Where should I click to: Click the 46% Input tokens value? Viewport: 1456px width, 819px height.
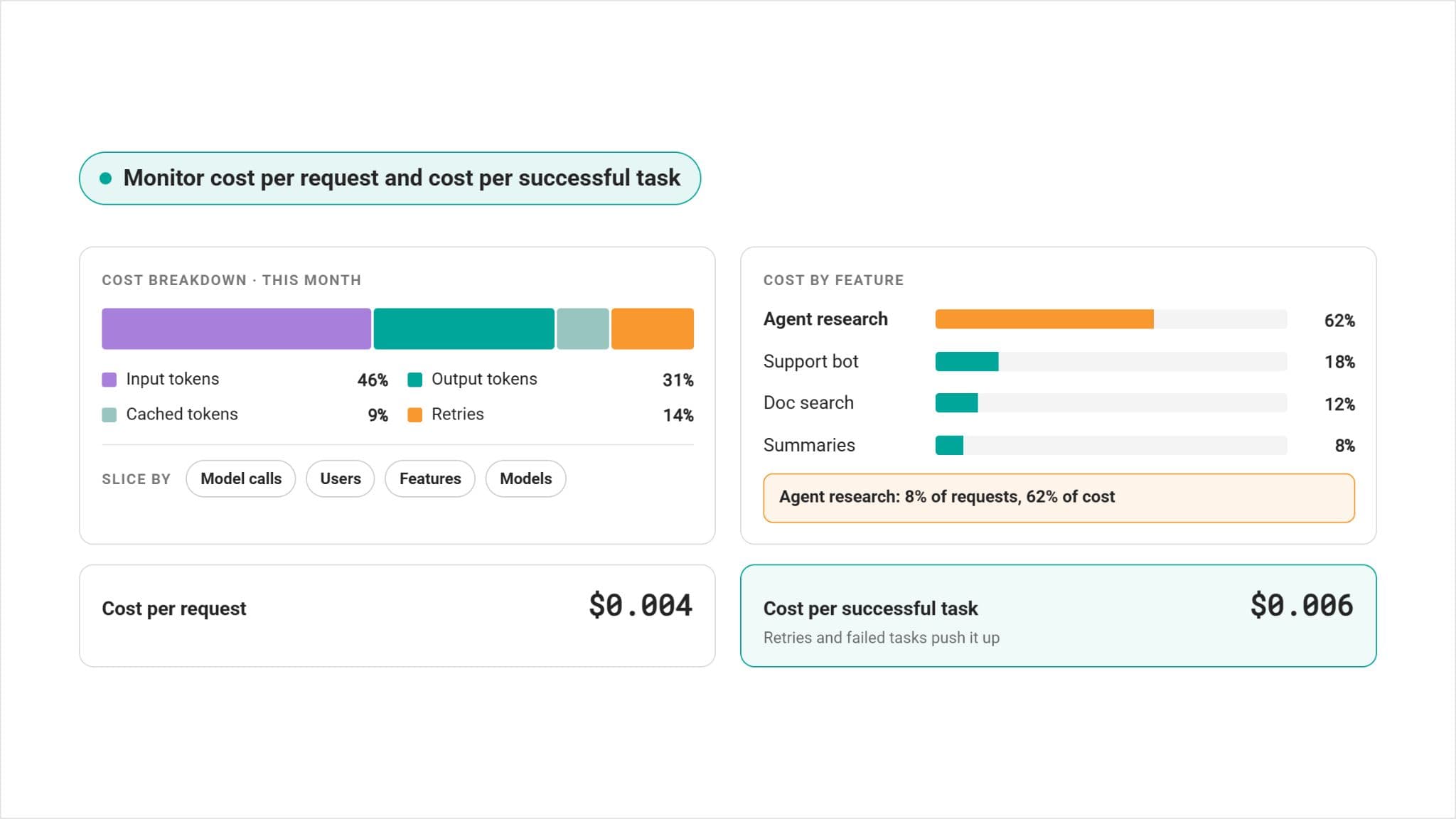(373, 380)
